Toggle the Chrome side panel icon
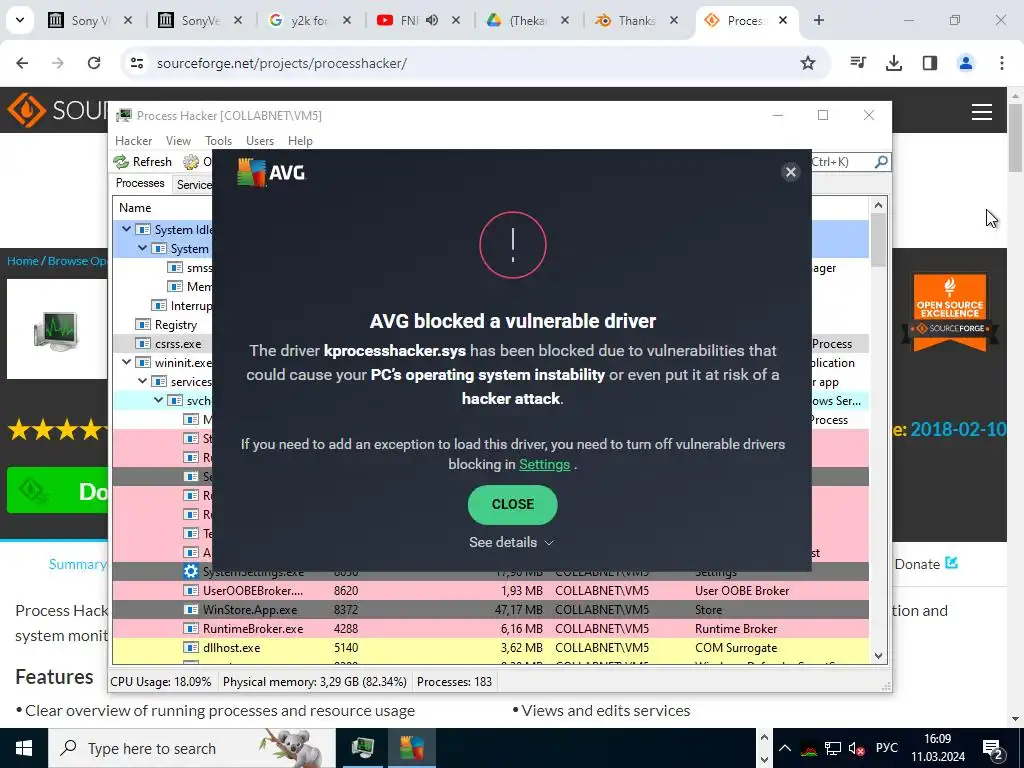The height and width of the screenshot is (768, 1024). (929, 63)
